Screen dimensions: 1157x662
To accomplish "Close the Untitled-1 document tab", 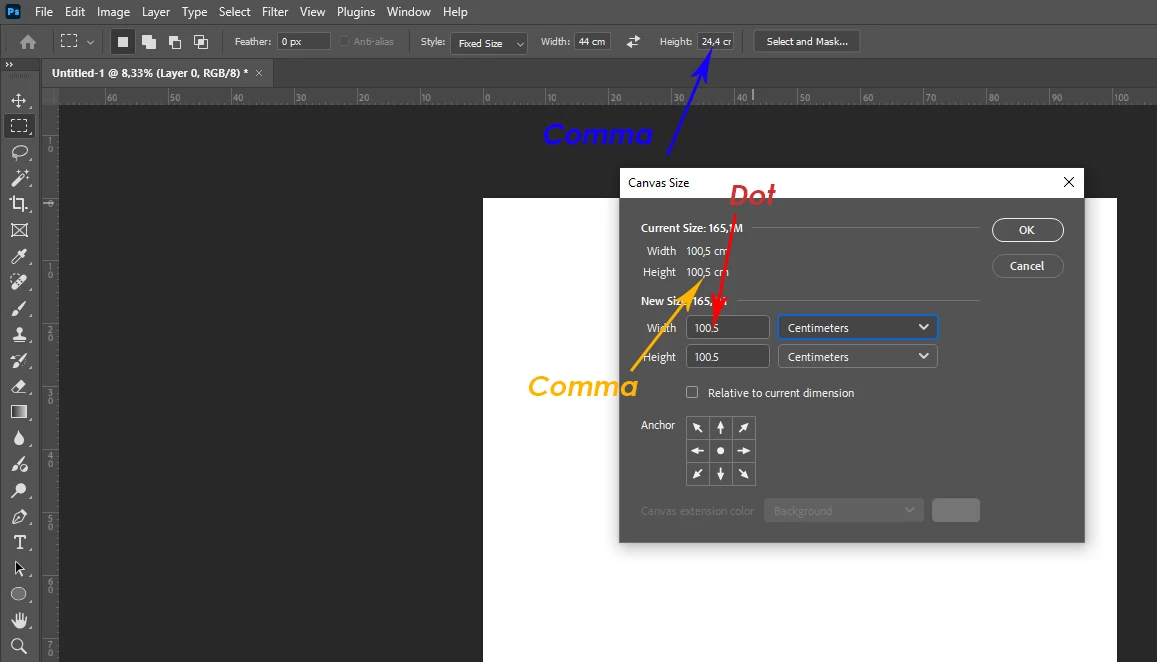I will [259, 73].
